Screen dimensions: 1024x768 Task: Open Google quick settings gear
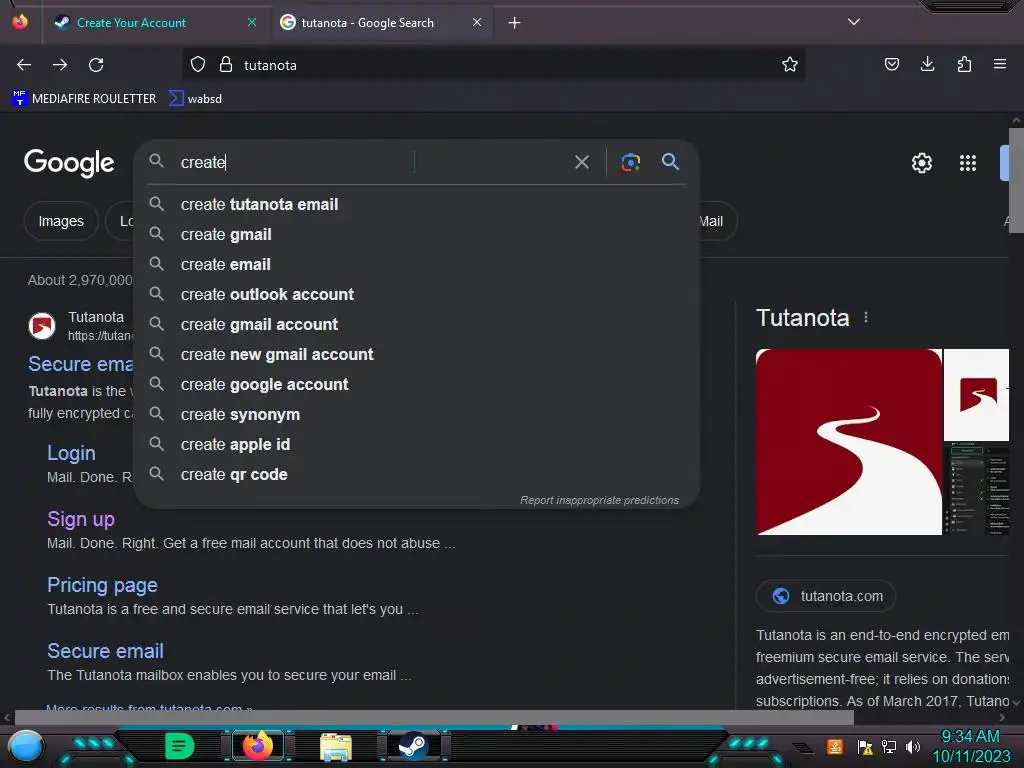(x=921, y=163)
